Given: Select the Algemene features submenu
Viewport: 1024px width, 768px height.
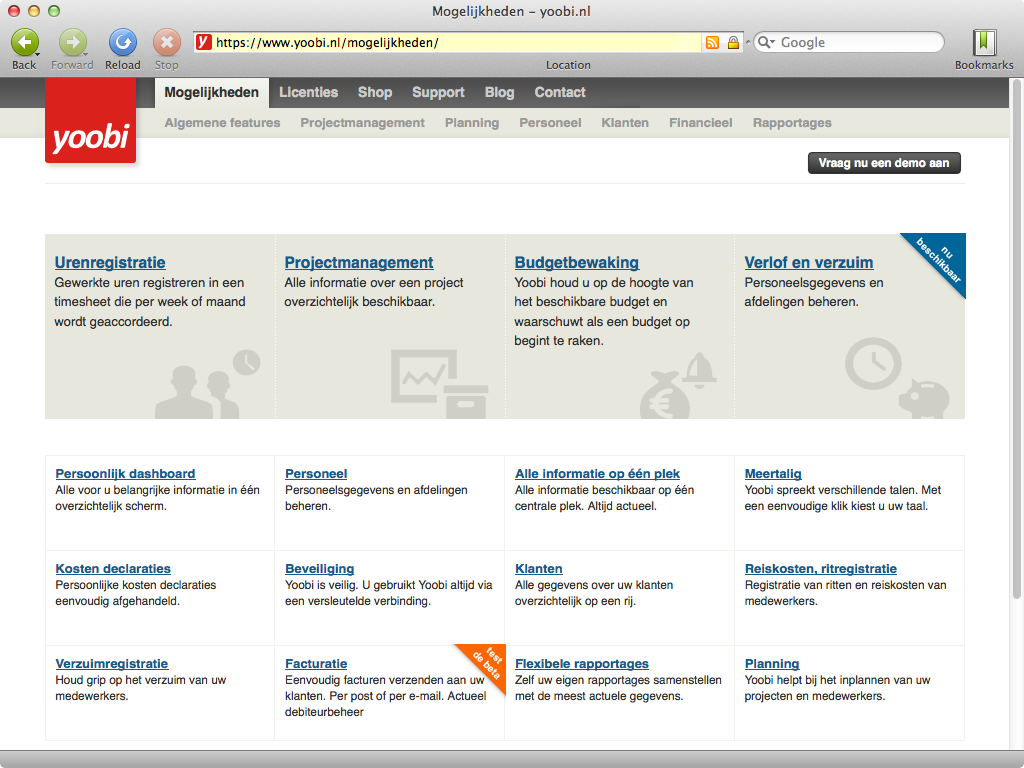Looking at the screenshot, I should click(222, 123).
